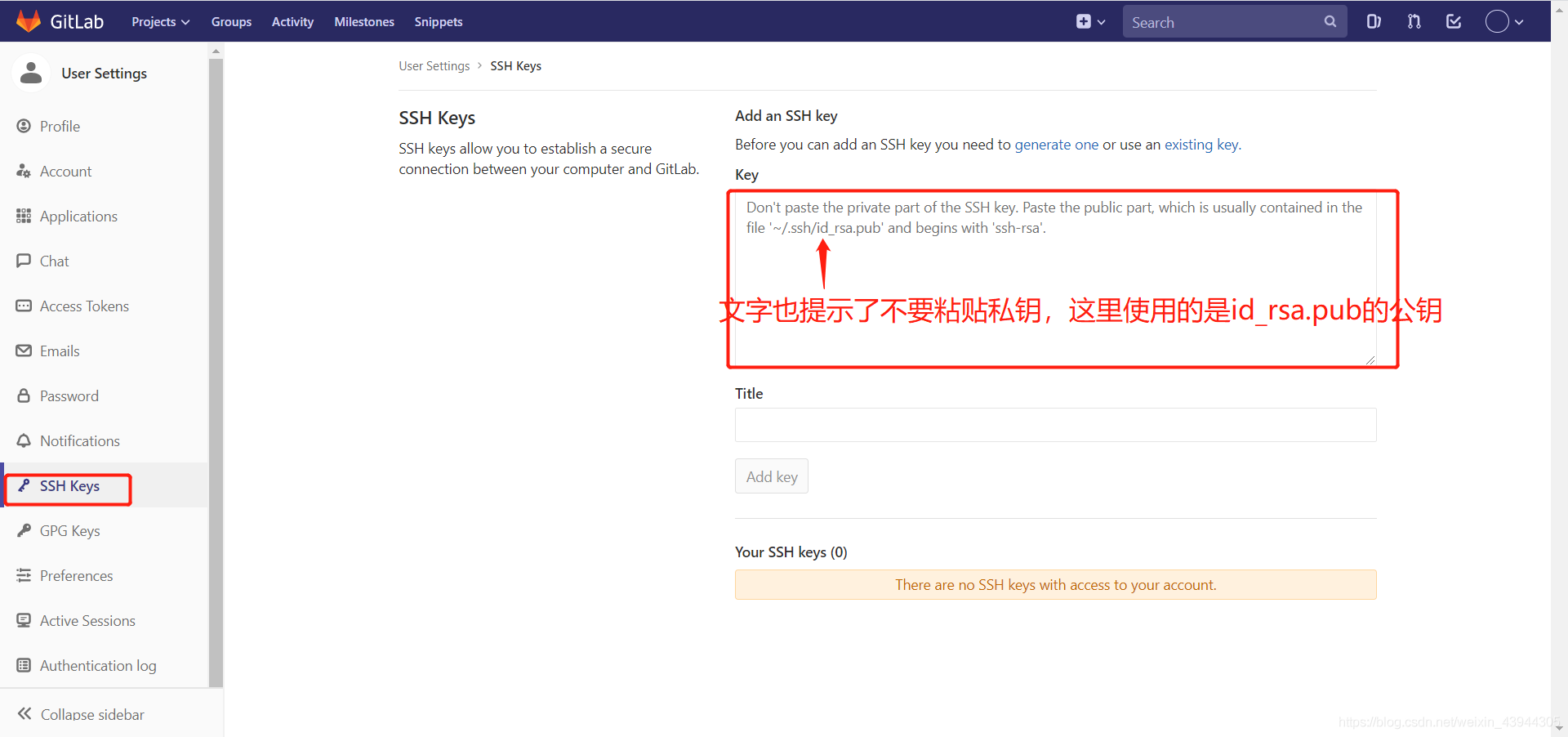This screenshot has width=1568, height=737.
Task: Open merge requests icon in navbar
Action: point(1414,22)
